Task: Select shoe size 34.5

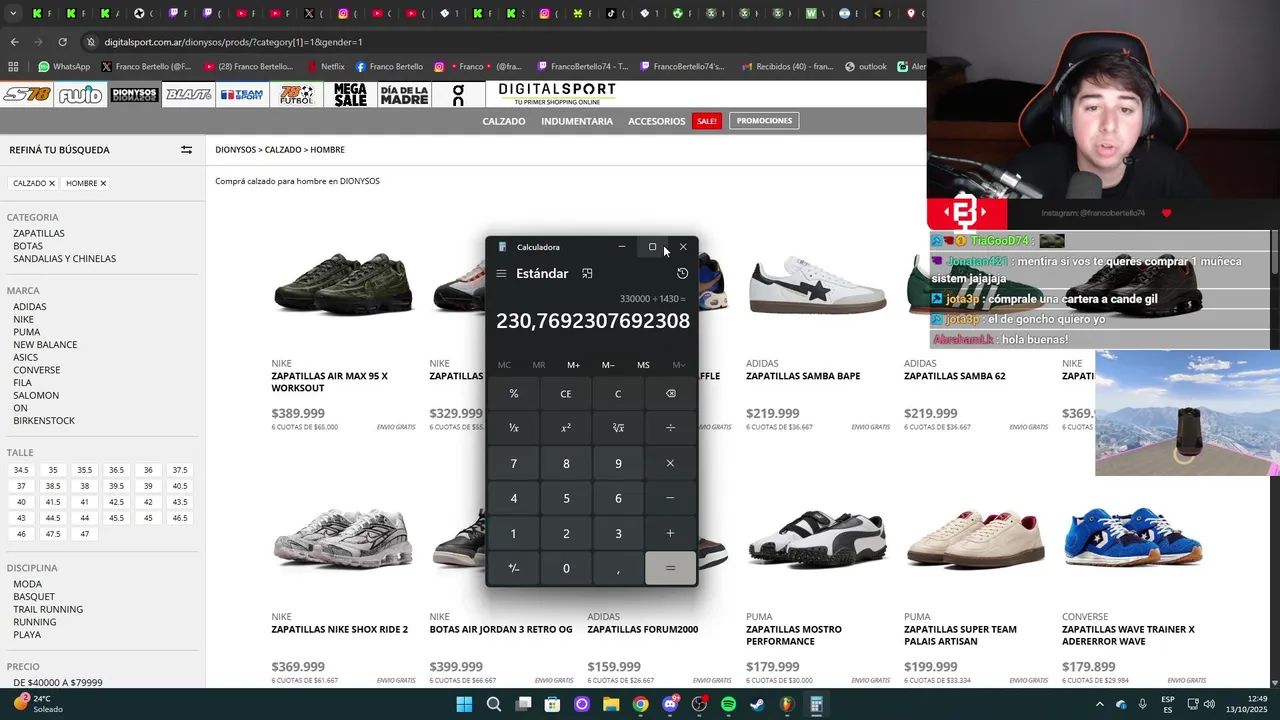Action: (21, 470)
